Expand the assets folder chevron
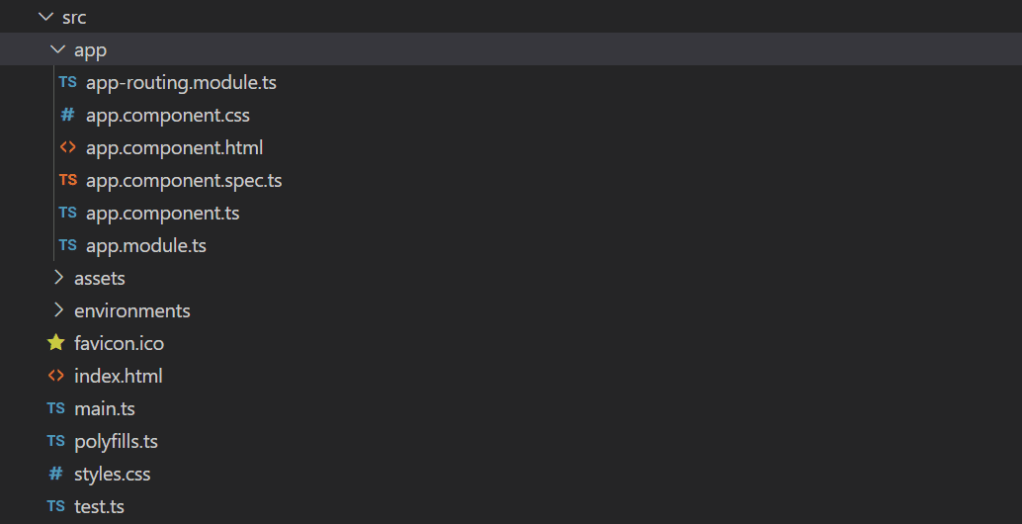Screen dimensions: 1022x524 [x=57, y=278]
